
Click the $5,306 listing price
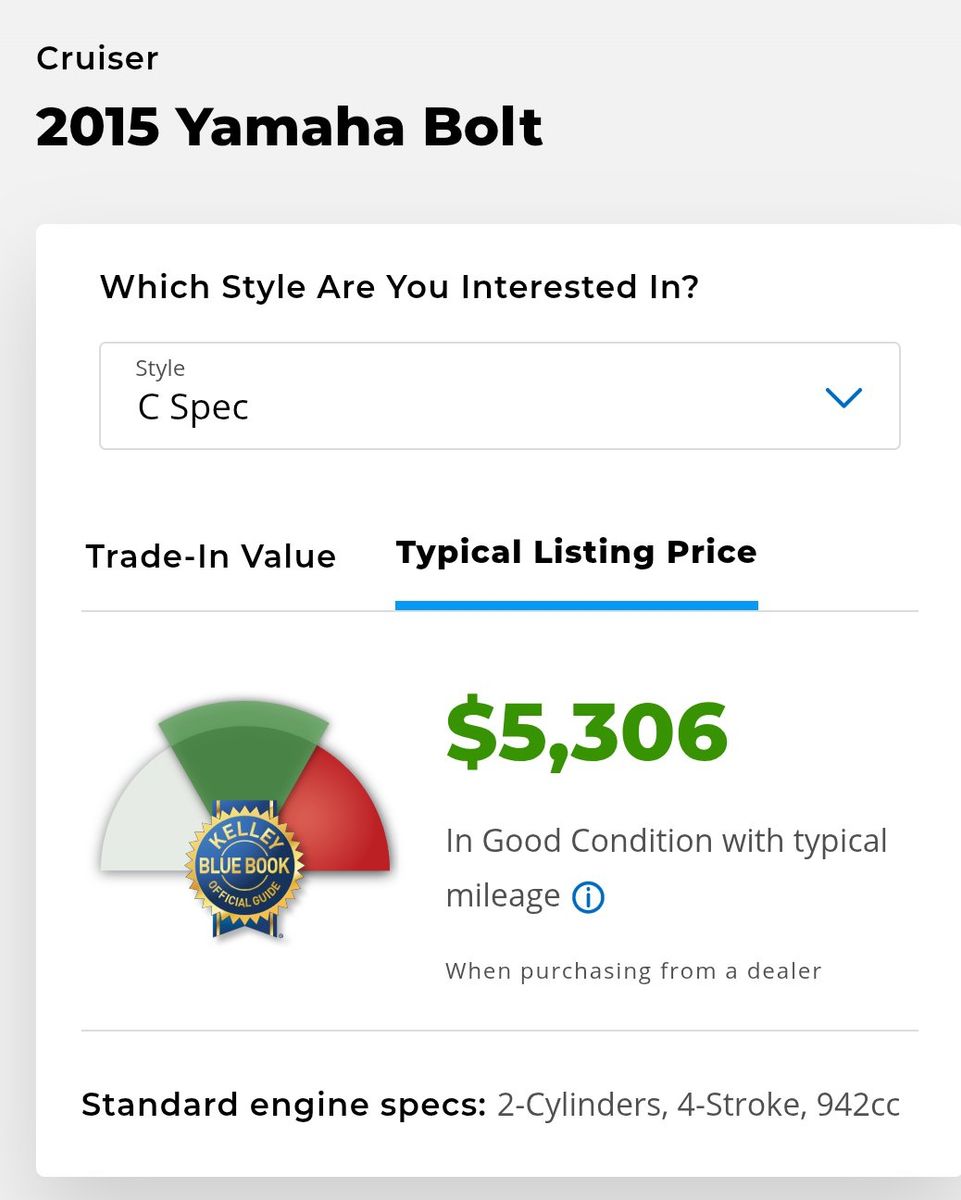587,731
